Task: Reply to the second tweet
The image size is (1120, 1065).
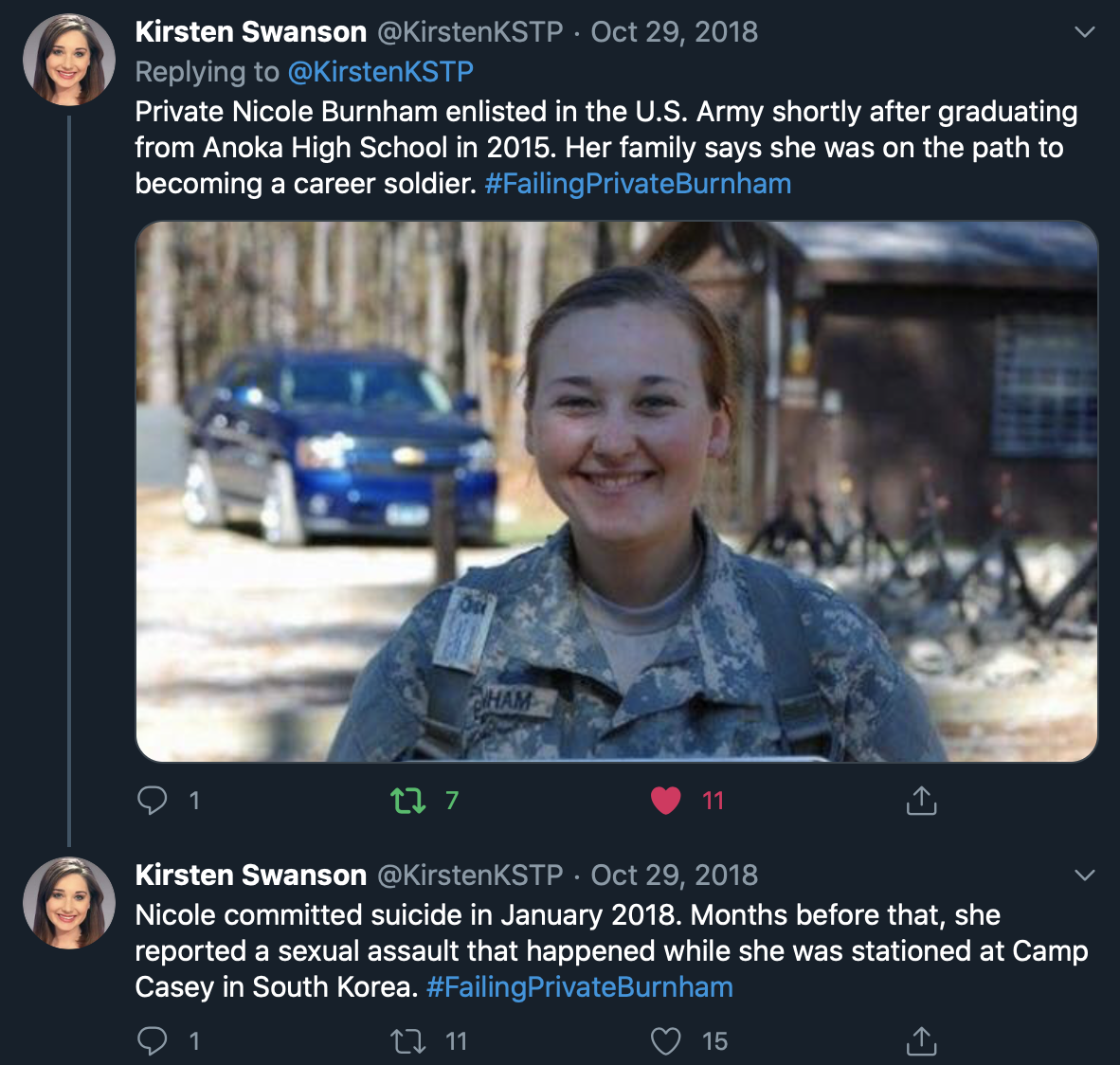Action: (154, 1040)
